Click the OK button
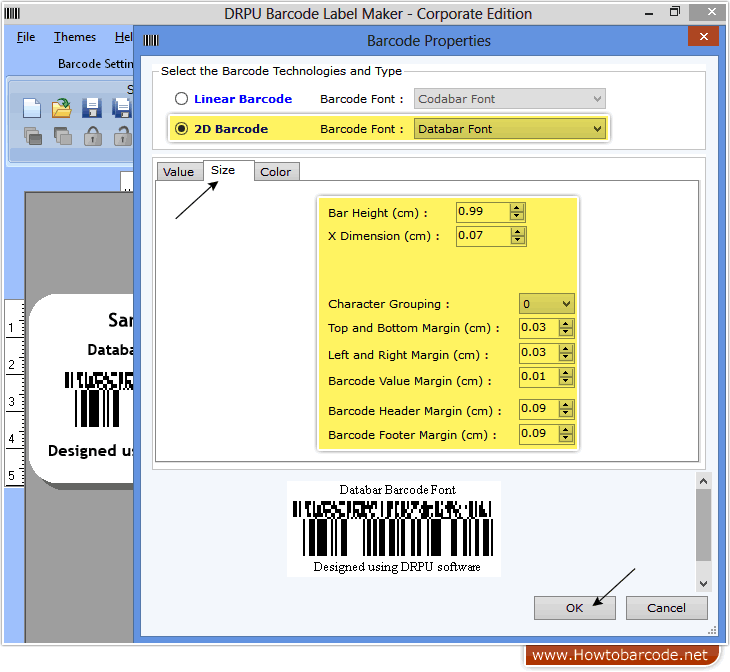Screen dimensions: 730x672 pyautogui.click(x=575, y=608)
